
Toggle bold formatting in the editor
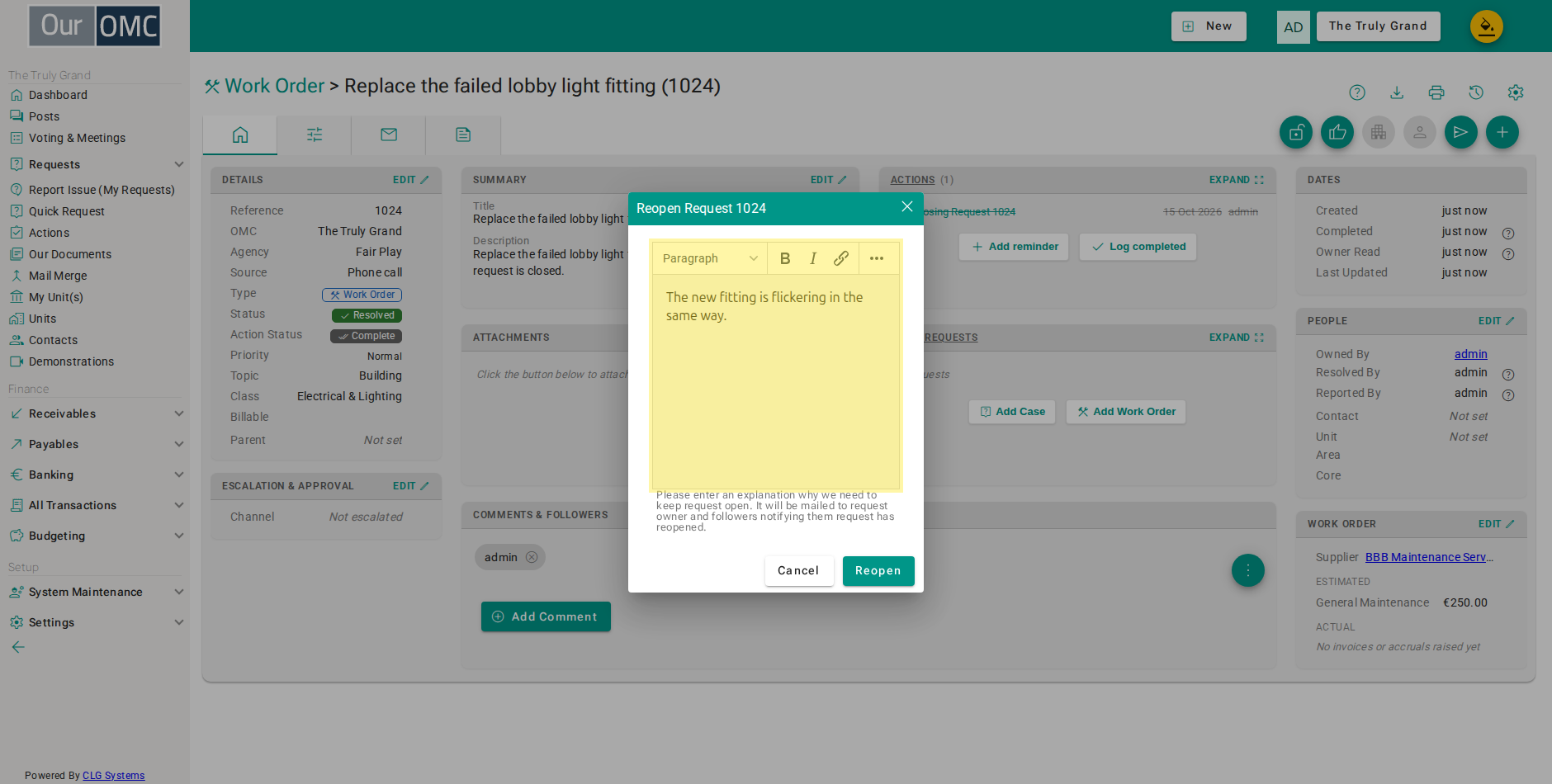click(785, 258)
